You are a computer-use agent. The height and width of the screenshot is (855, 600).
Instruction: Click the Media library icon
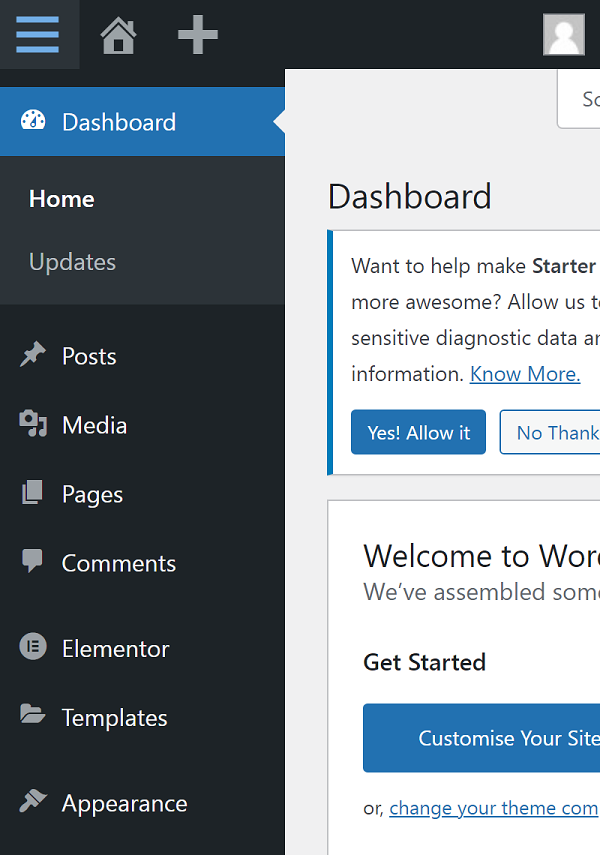pyautogui.click(x=33, y=425)
